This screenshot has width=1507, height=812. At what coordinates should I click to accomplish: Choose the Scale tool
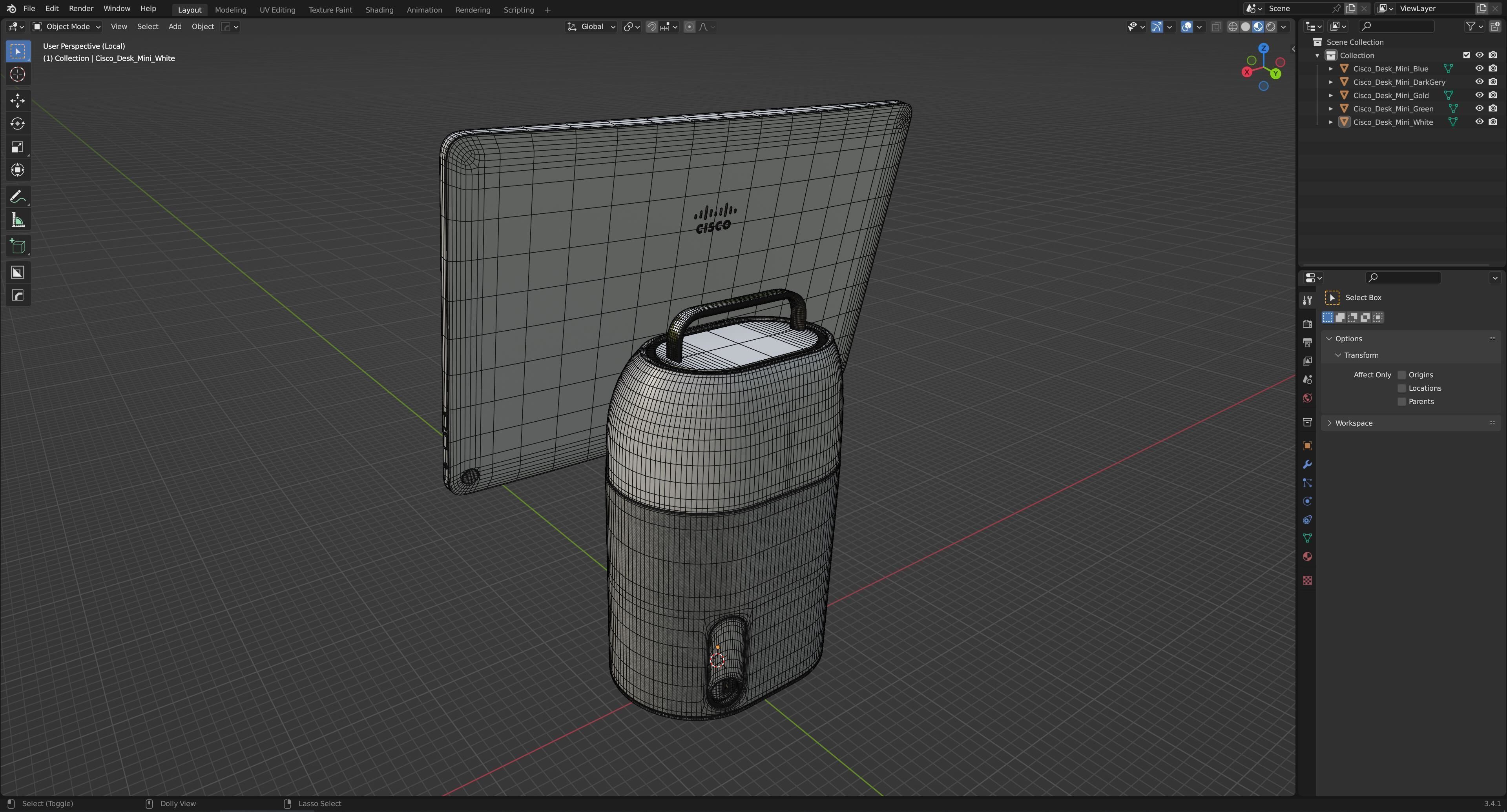click(18, 147)
